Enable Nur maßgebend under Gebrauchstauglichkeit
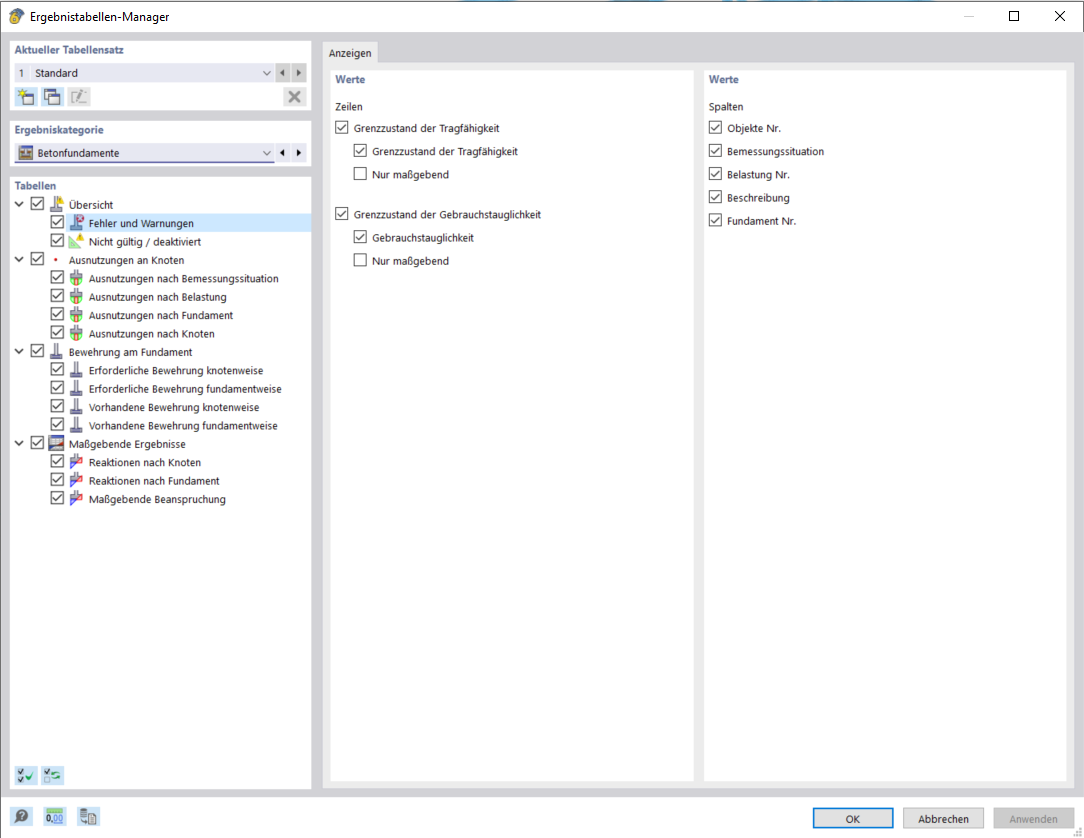The width and height of the screenshot is (1084, 838). [360, 261]
